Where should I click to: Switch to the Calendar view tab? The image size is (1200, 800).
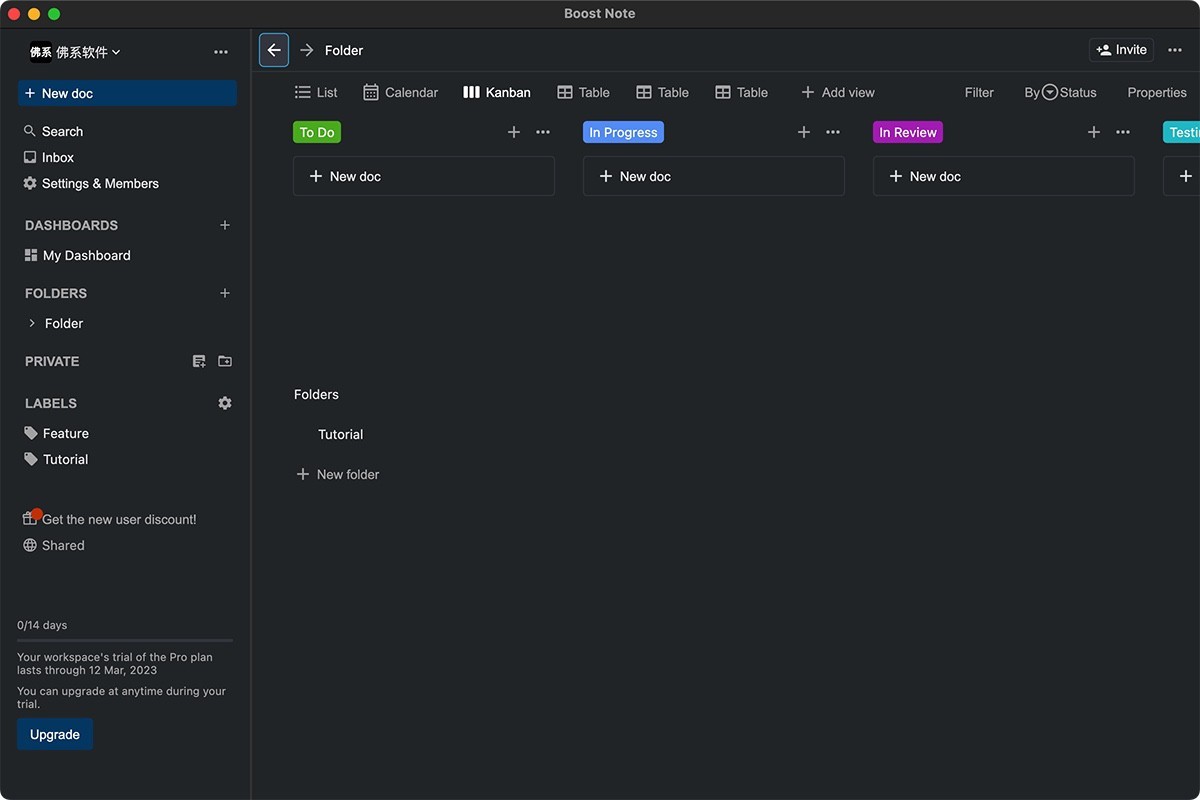400,92
